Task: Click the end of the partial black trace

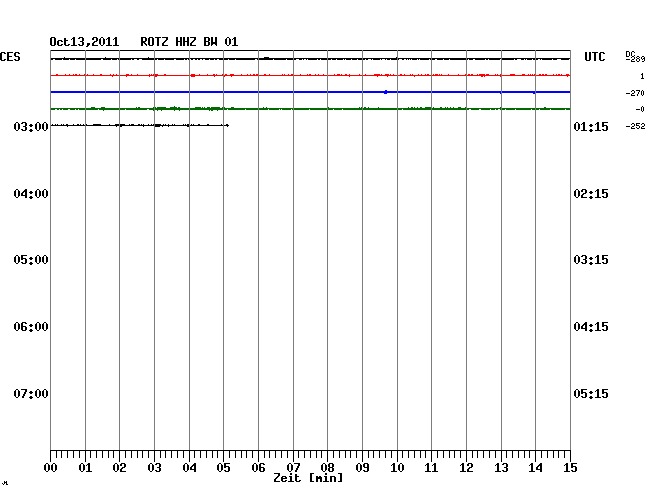Action: coord(227,125)
